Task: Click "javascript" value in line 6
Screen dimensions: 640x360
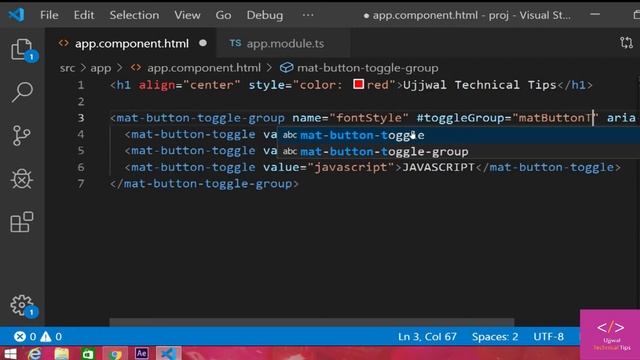Action: 351,167
